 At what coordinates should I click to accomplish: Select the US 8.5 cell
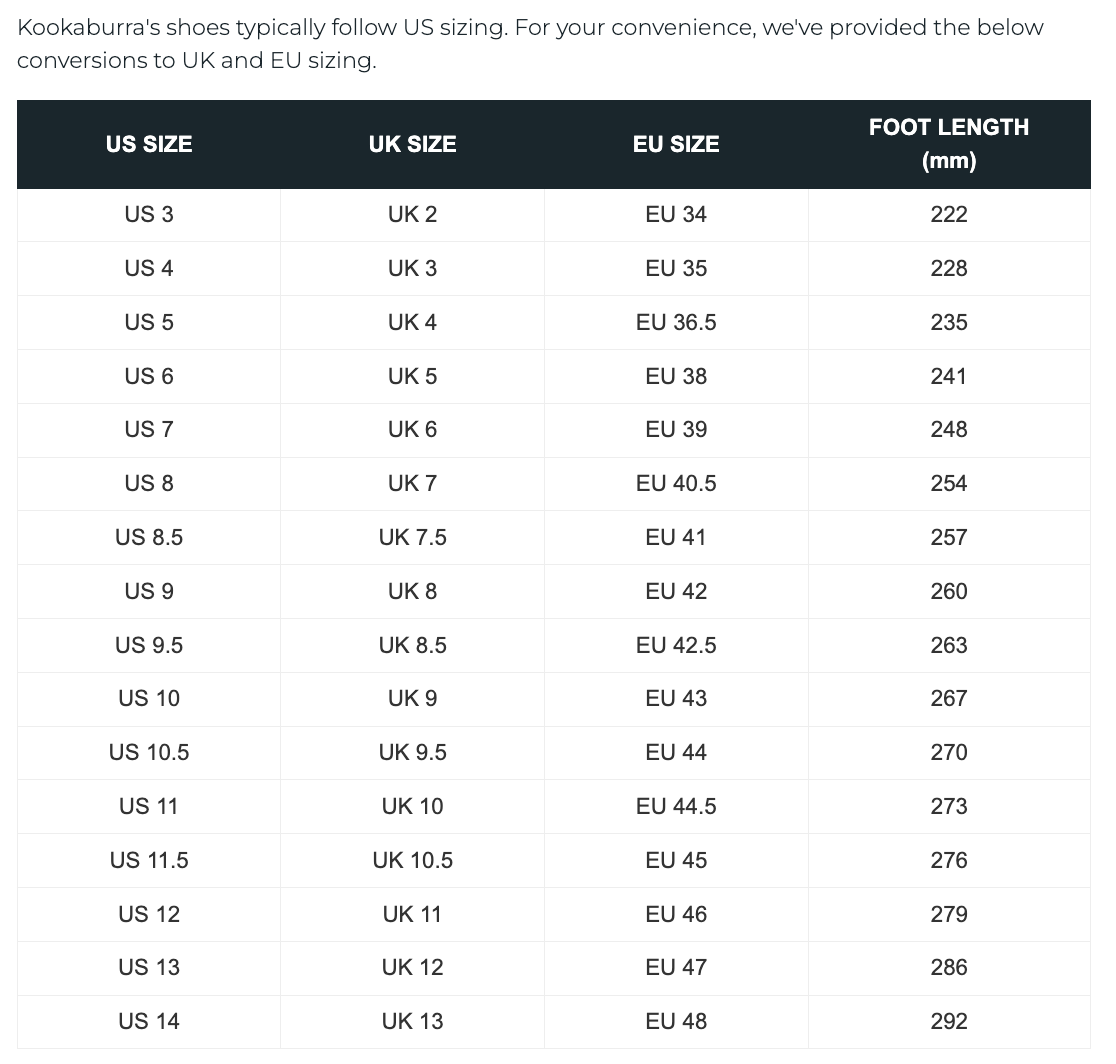(149, 537)
